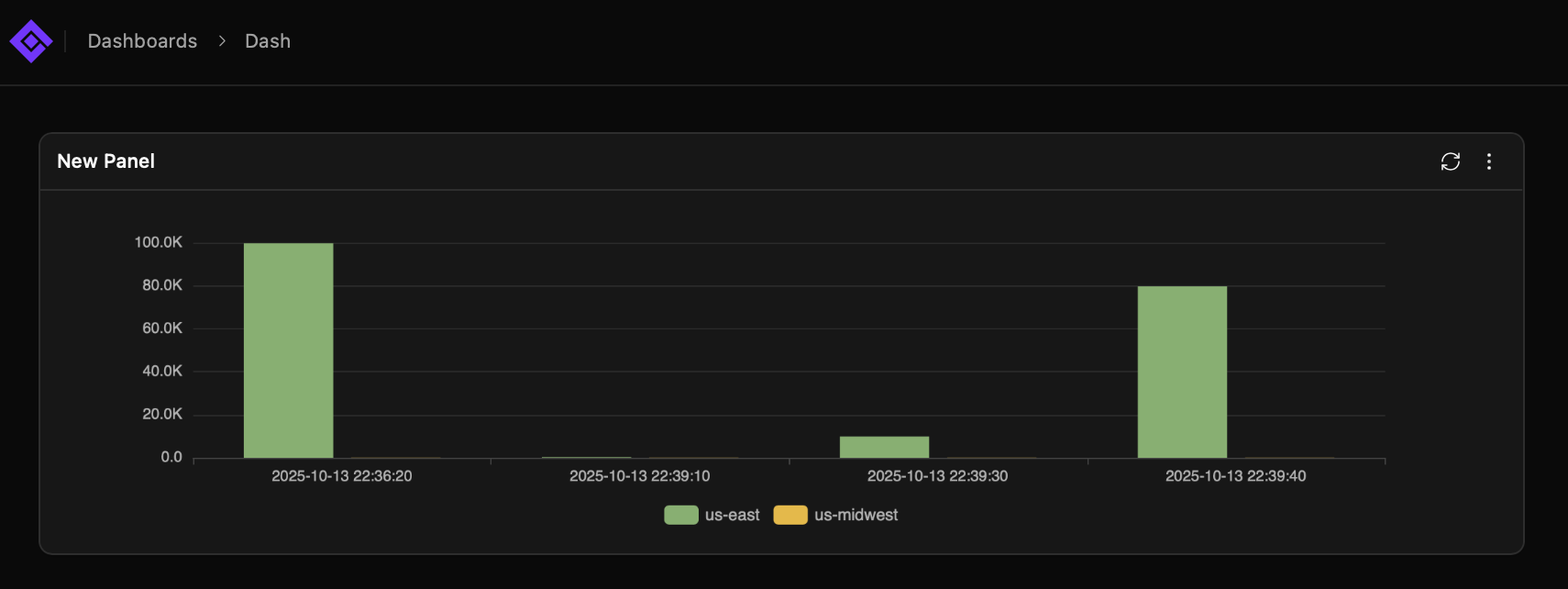Select the tall us-east bar at 22:36:20

point(288,350)
